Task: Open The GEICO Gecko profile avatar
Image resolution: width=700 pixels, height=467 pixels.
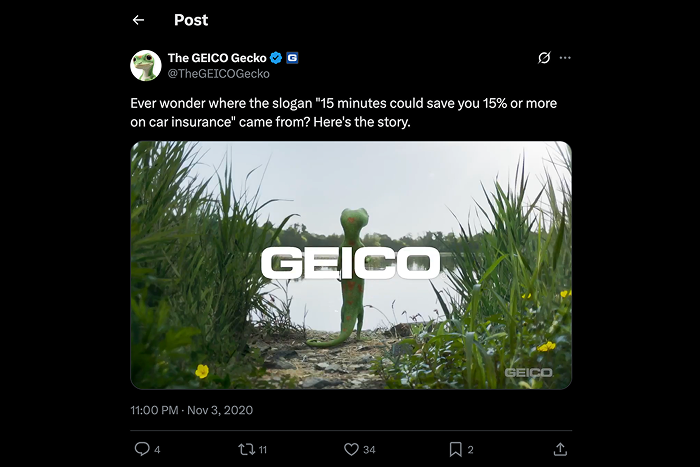Action: pyautogui.click(x=146, y=65)
